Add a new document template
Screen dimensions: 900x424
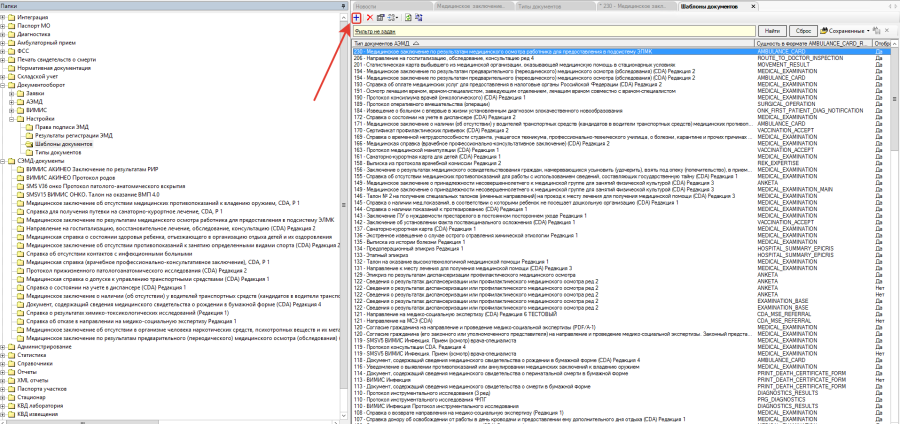356,18
